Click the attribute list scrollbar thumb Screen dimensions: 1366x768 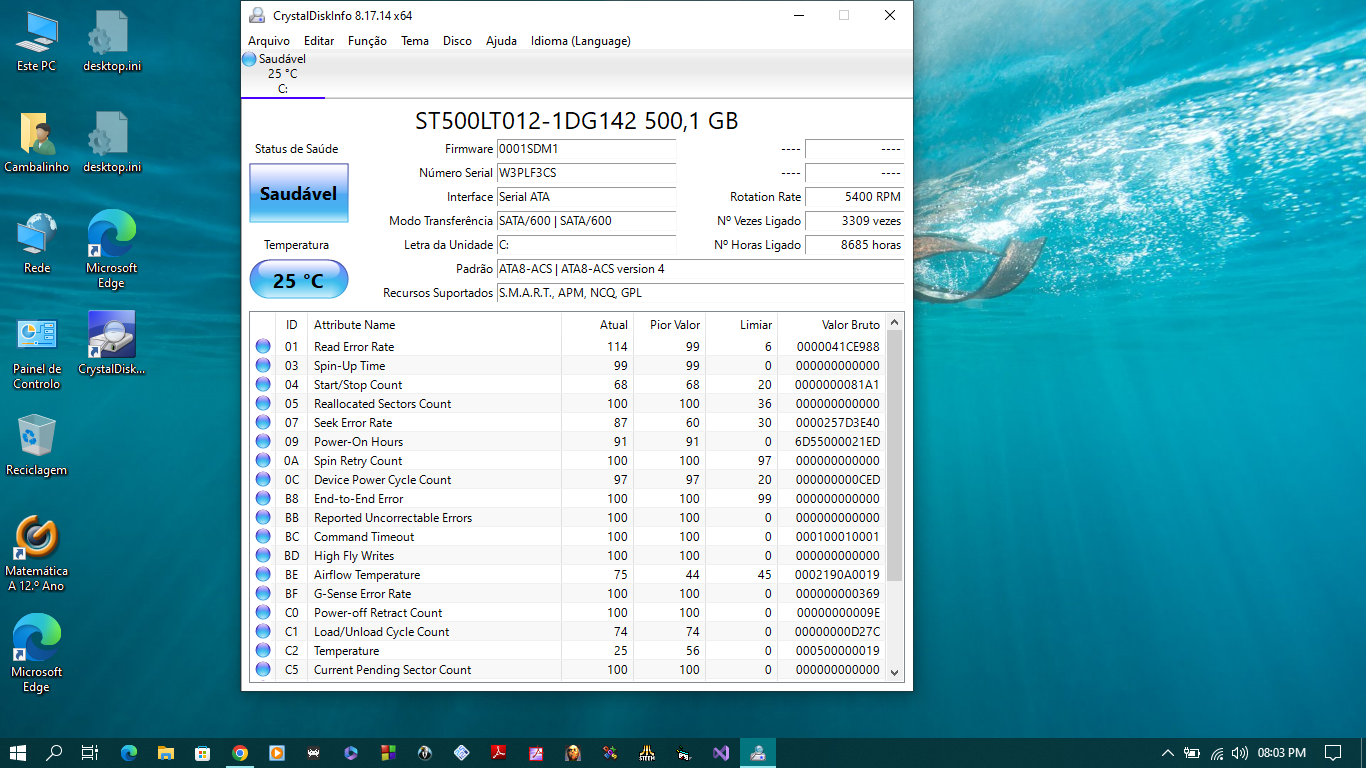(895, 456)
